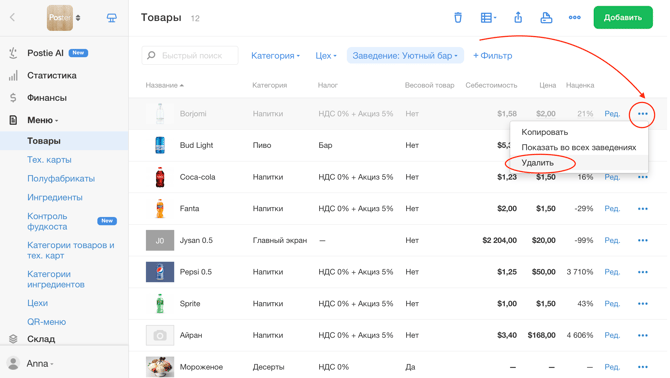This screenshot has width=670, height=378.
Task: Click Ред. link for Jysan 0.5
Action: click(612, 240)
